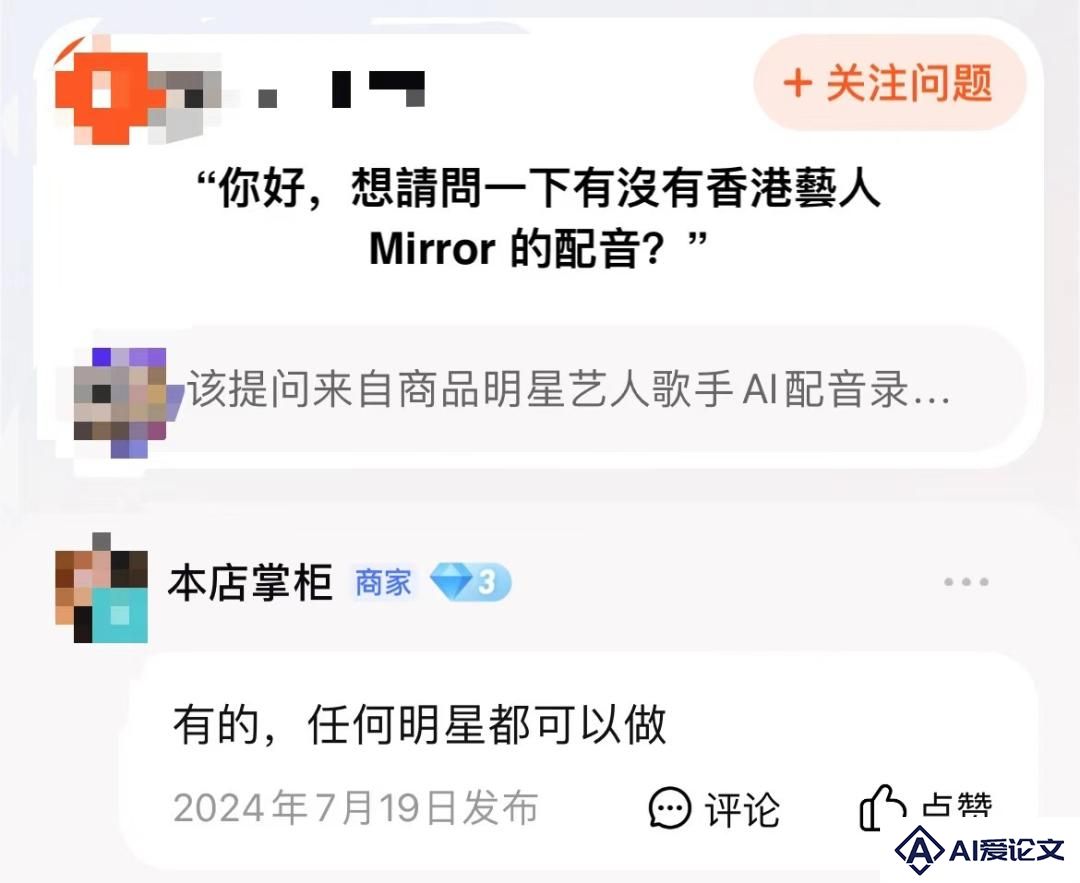Tap the 2024年7月19日发布 date stamp
The height and width of the screenshot is (883, 1080).
(355, 808)
